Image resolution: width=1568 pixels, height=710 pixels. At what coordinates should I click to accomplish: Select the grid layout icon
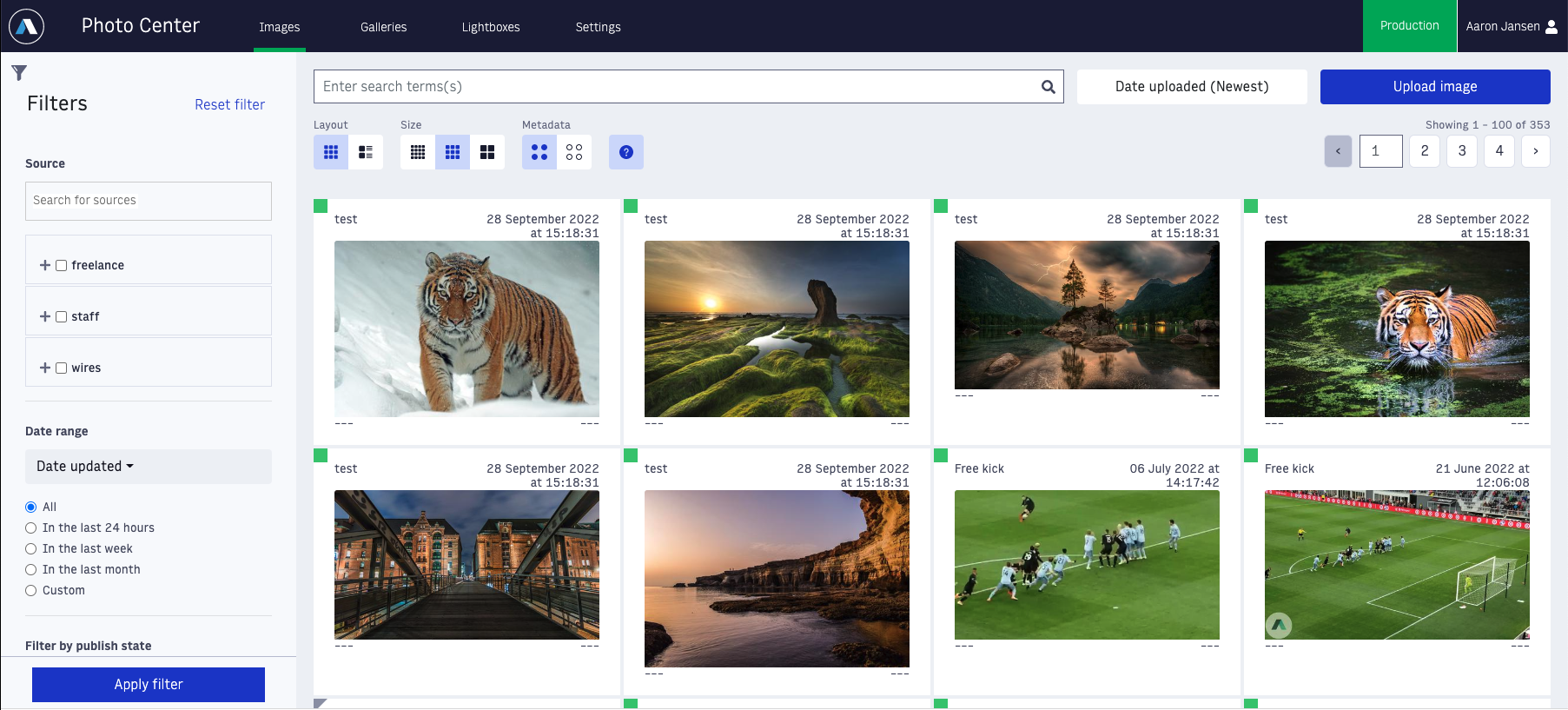[331, 152]
